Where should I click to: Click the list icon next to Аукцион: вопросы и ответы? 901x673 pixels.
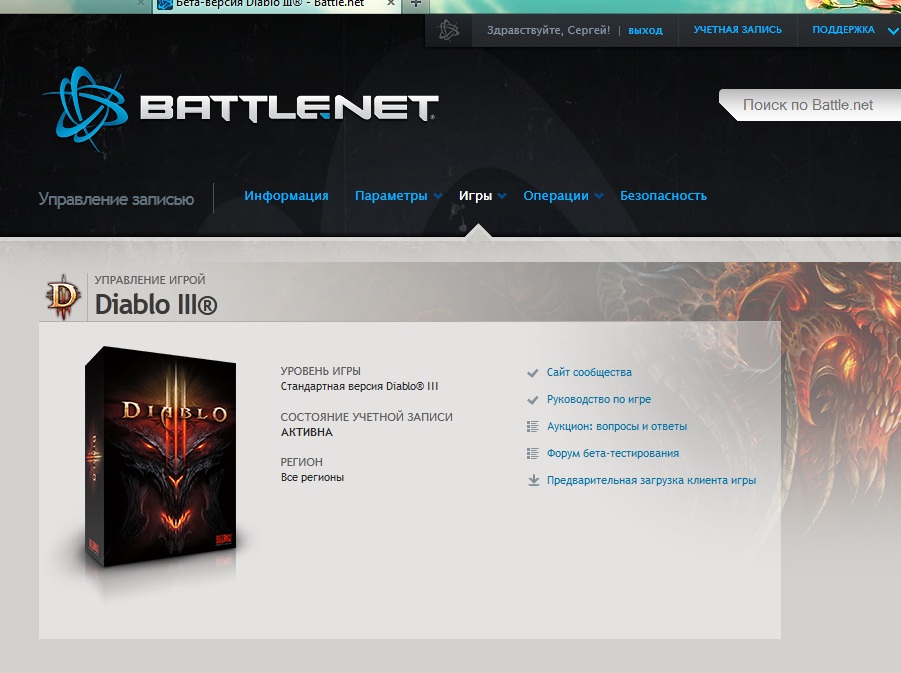533,426
